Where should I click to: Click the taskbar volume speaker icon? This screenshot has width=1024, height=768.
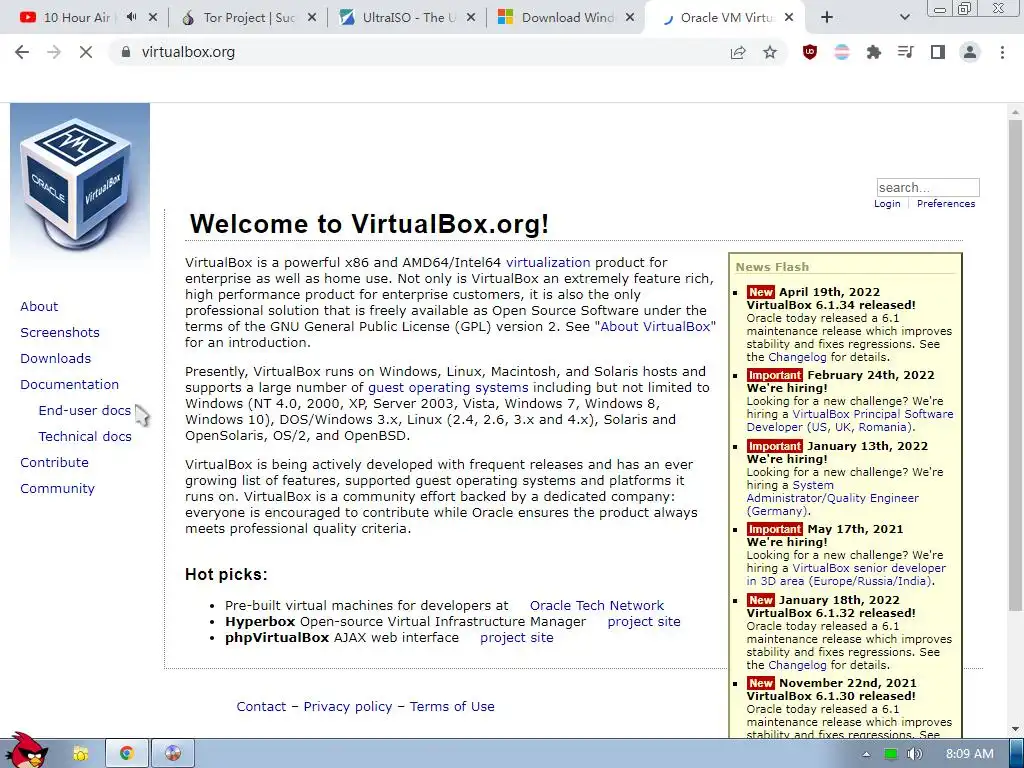pos(914,754)
